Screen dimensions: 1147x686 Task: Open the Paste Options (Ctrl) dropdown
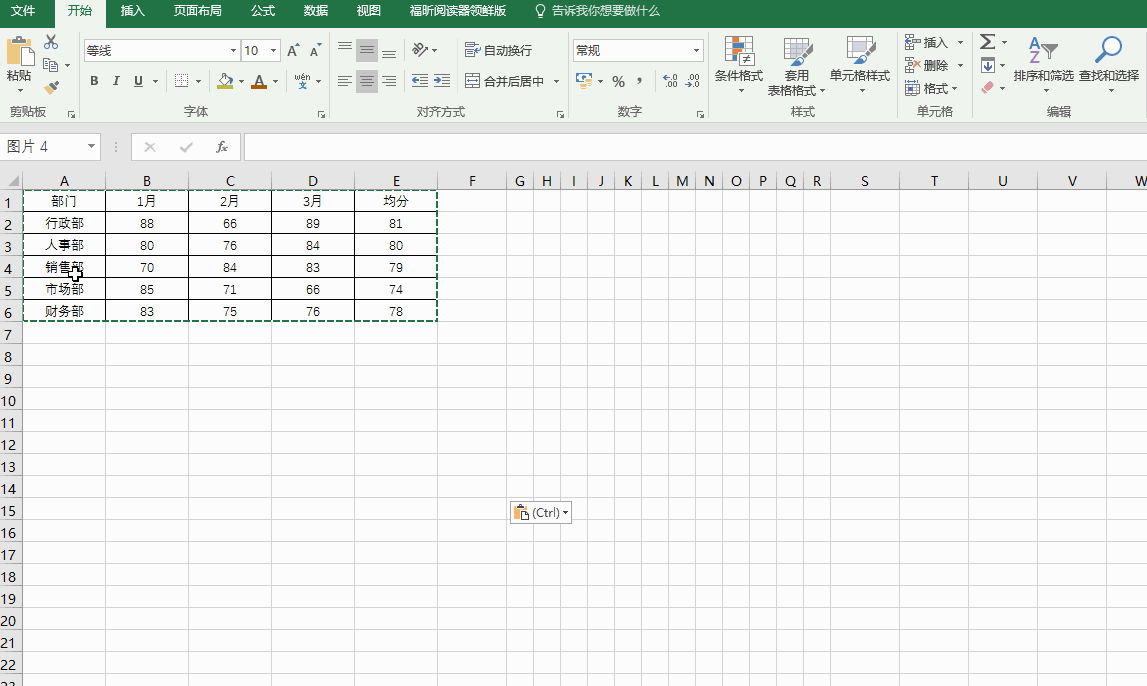click(x=541, y=513)
